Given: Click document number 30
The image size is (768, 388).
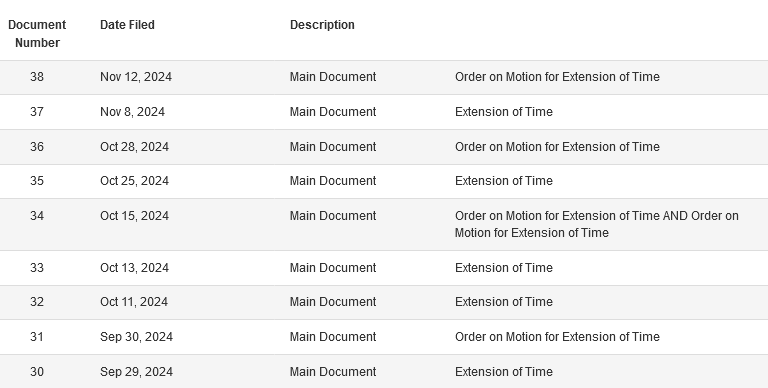Looking at the screenshot, I should pyautogui.click(x=37, y=372).
